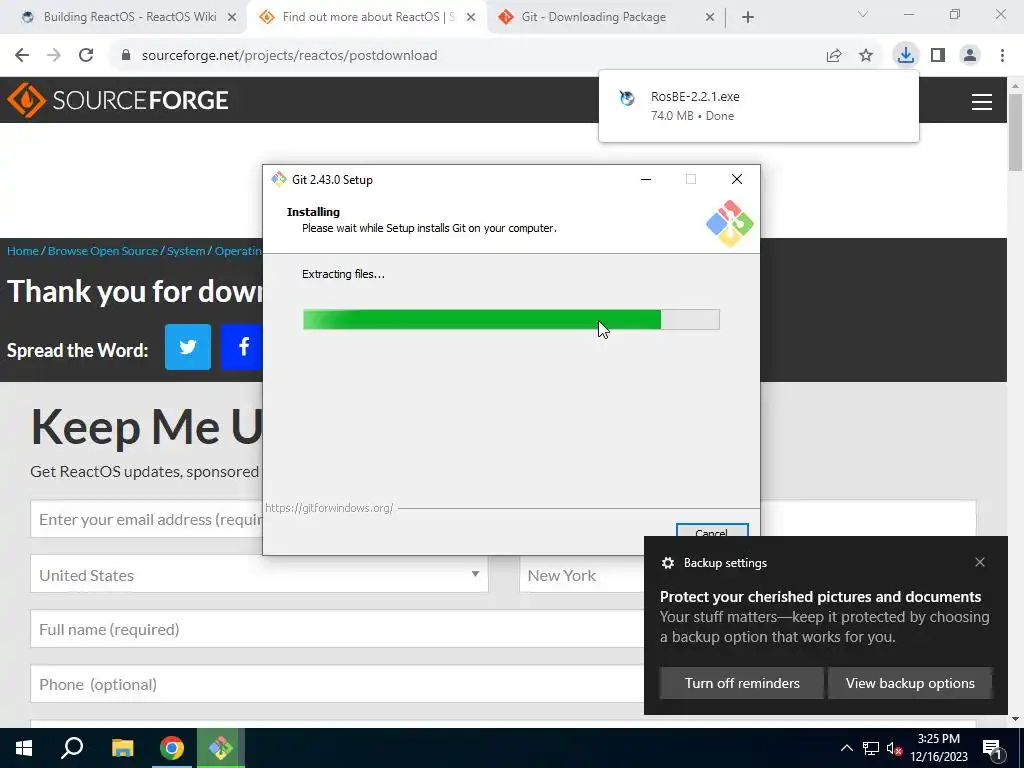Open System breadcrumb link
Image resolution: width=1024 pixels, height=768 pixels.
pyautogui.click(x=186, y=251)
